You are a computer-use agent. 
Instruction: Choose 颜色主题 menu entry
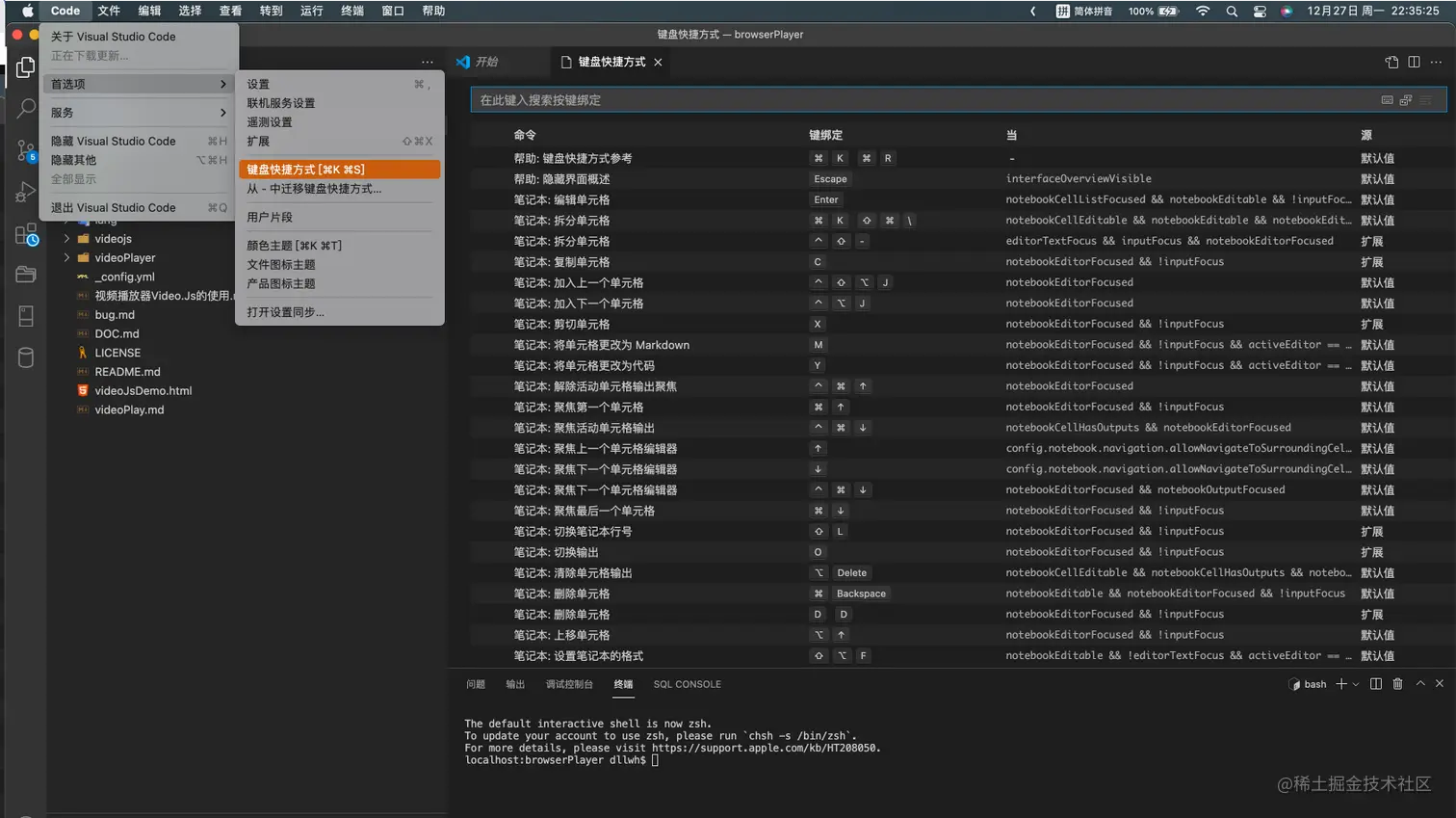(x=339, y=246)
